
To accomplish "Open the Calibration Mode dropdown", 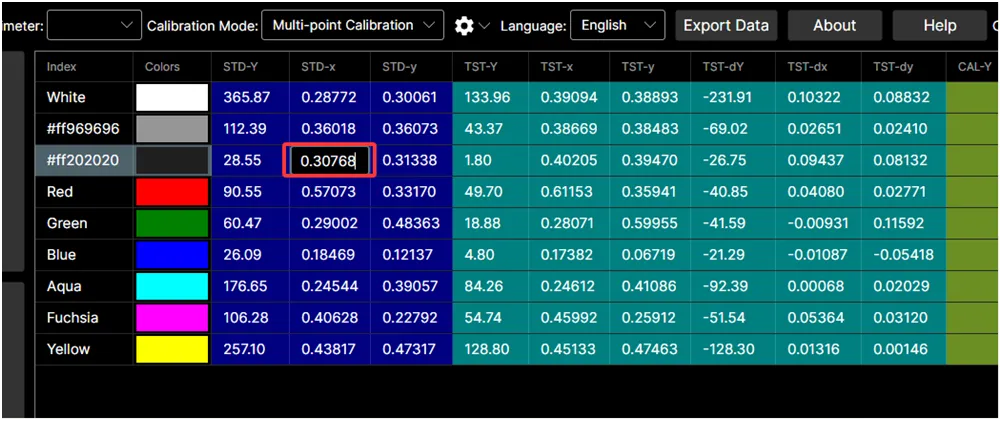I will click(352, 25).
